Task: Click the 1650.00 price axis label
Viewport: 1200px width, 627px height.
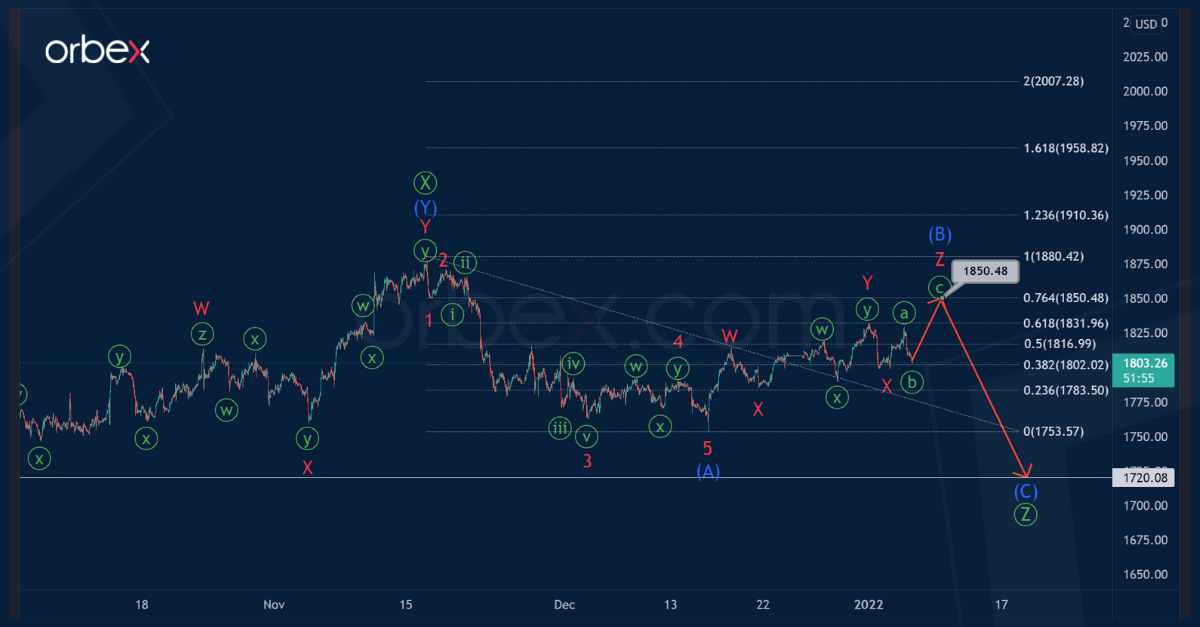Action: tap(1146, 575)
